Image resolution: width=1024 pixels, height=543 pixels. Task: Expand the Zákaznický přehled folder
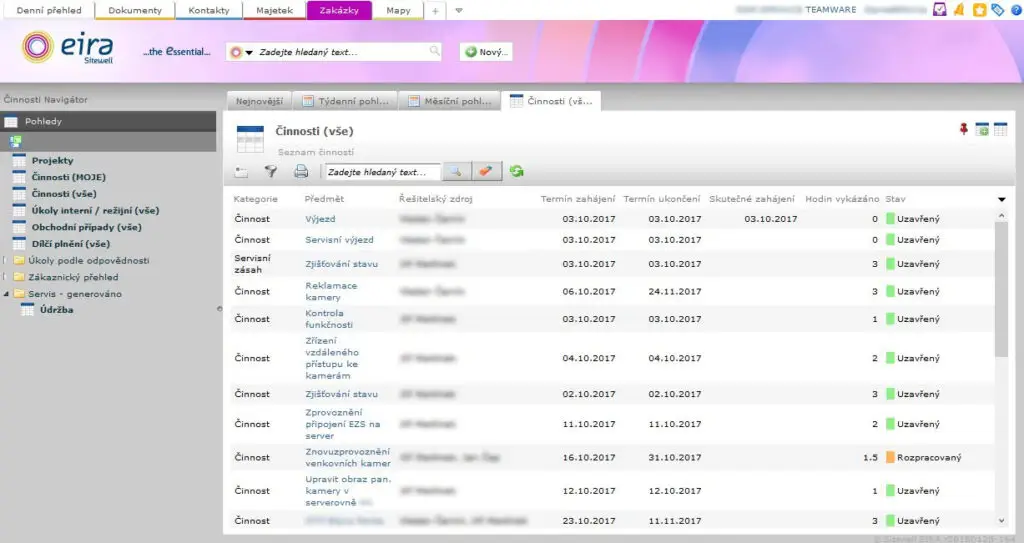click(6, 277)
